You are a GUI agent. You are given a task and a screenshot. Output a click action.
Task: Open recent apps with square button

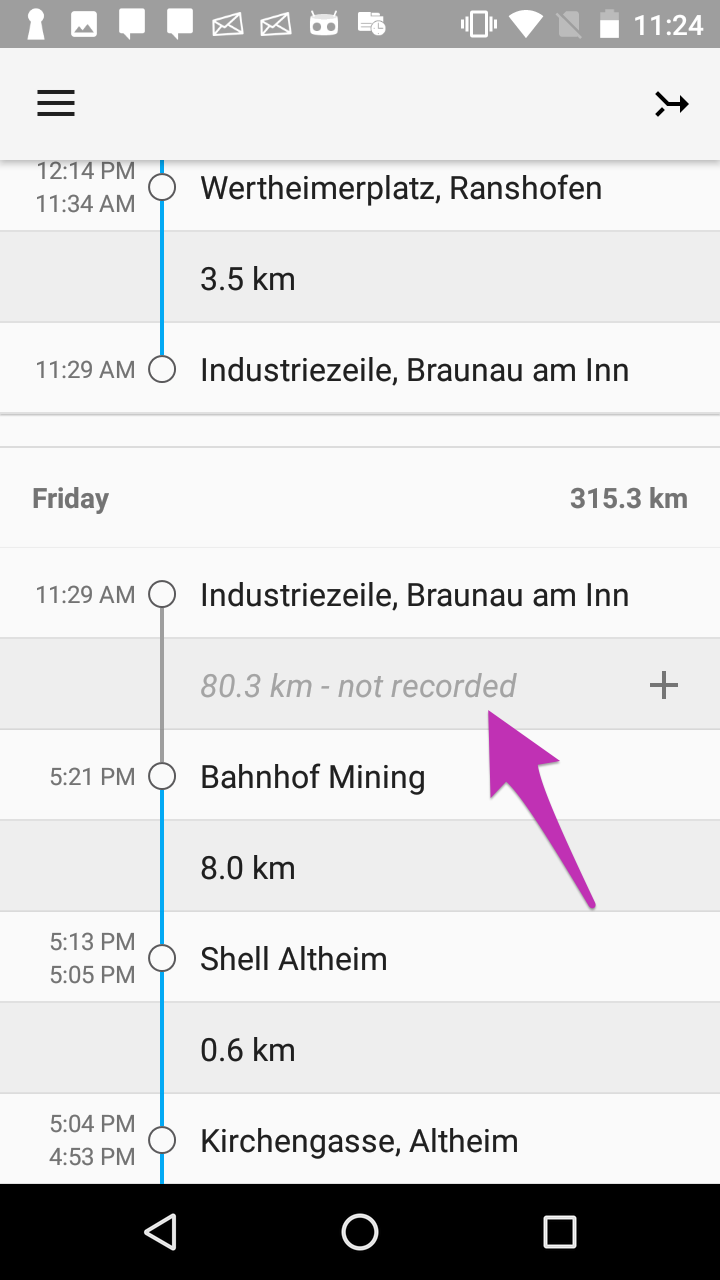coord(559,1232)
